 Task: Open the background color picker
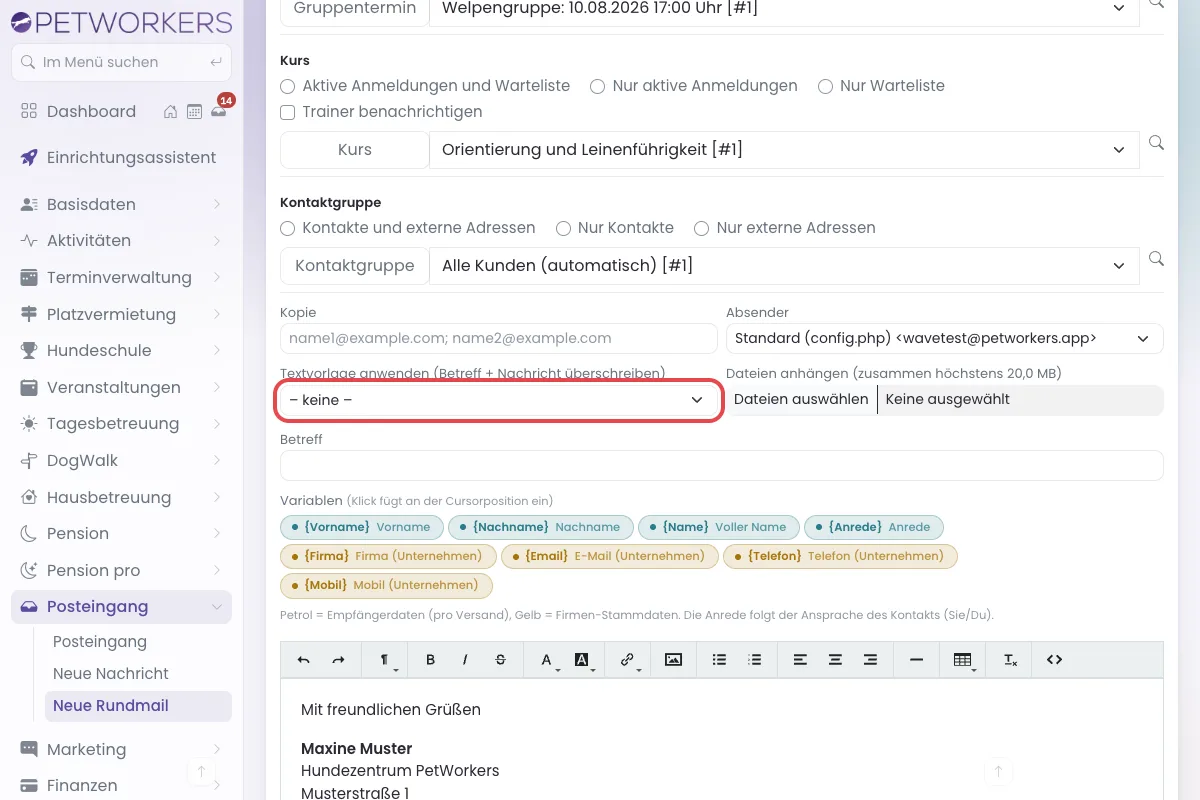(x=583, y=660)
